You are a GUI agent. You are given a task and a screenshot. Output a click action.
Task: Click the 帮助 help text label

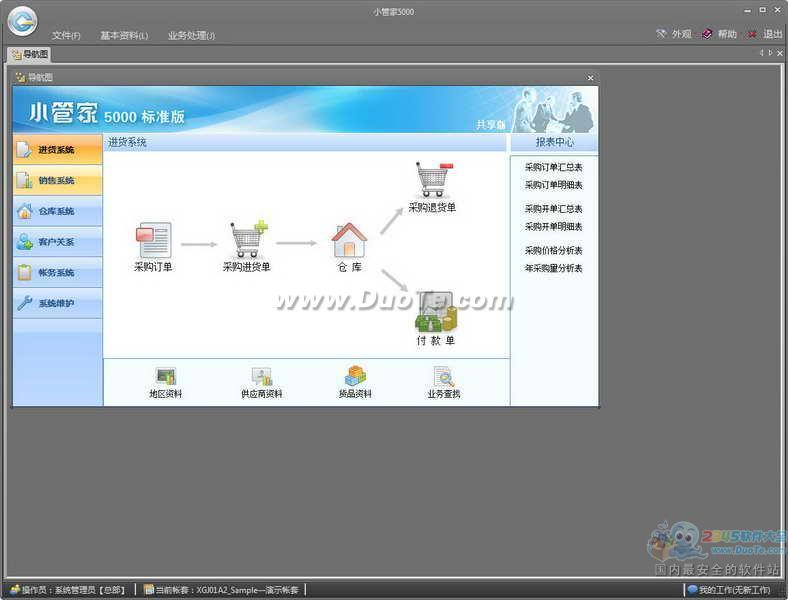click(x=727, y=34)
